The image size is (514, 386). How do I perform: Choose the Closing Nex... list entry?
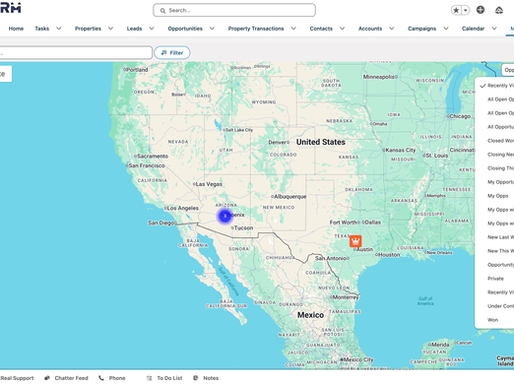(495, 155)
